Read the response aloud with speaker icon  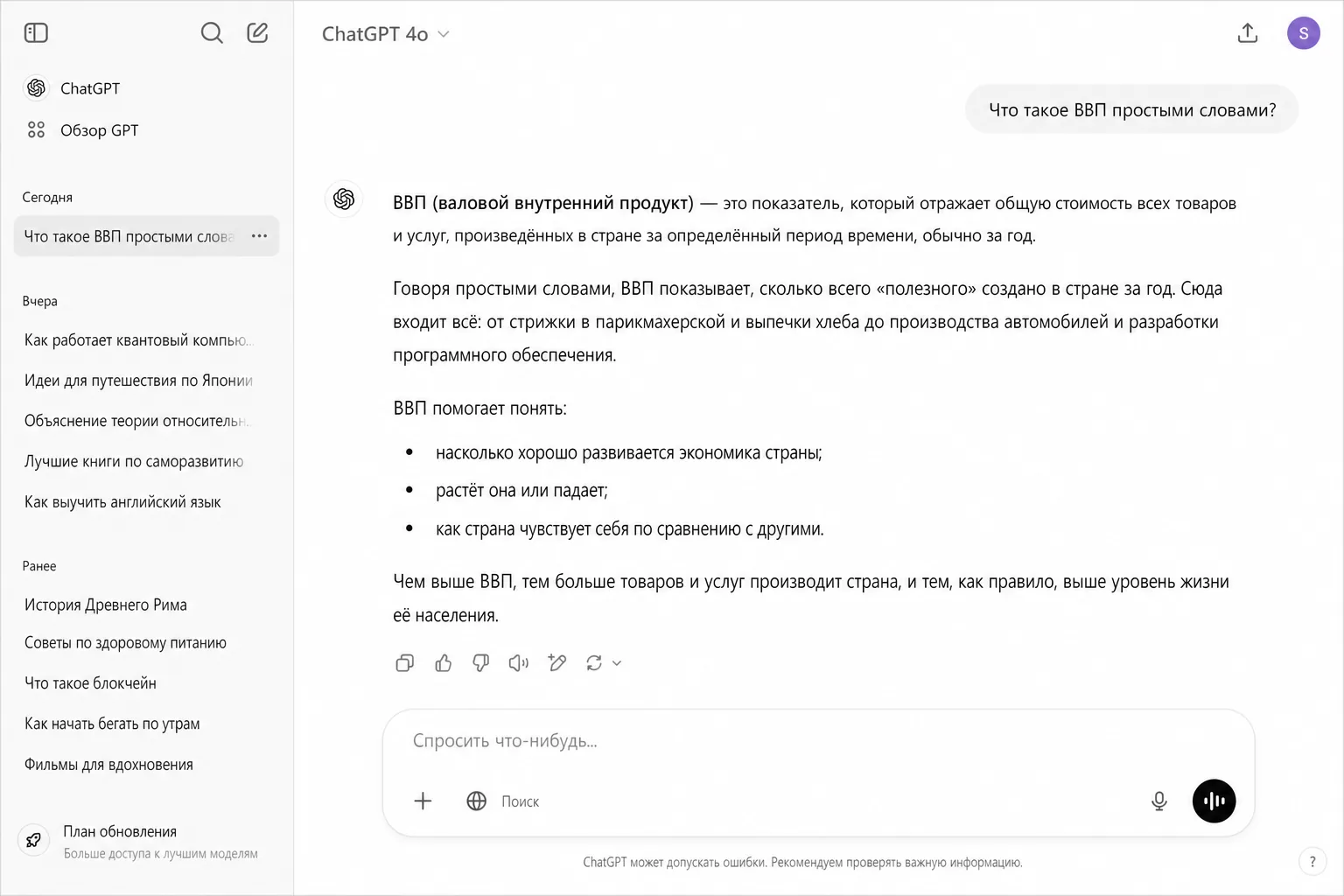click(519, 663)
